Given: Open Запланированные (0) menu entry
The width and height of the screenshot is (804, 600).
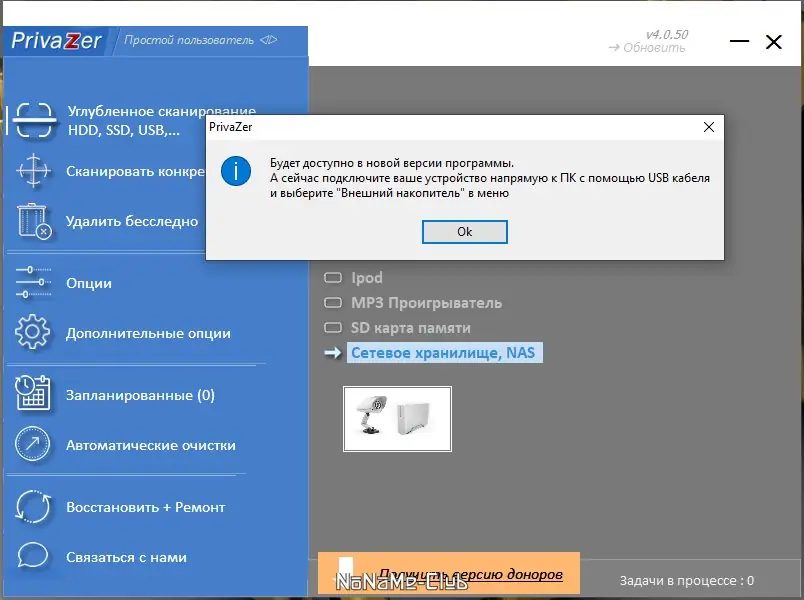Looking at the screenshot, I should click(x=140, y=395).
